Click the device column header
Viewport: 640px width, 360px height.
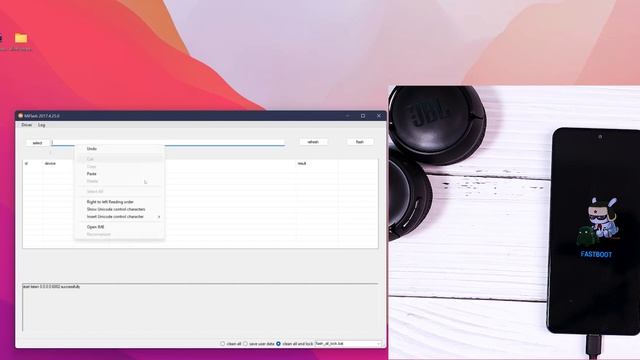click(x=50, y=164)
